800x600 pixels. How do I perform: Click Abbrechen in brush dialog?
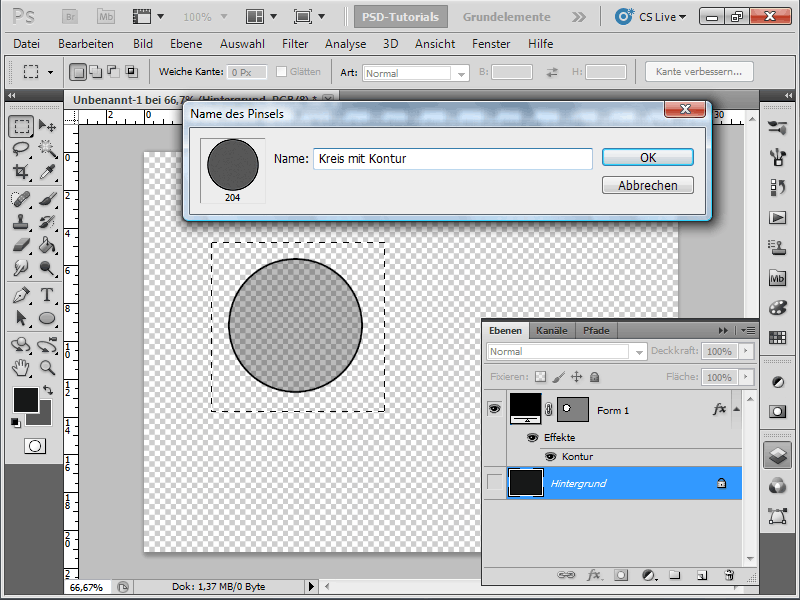[648, 185]
